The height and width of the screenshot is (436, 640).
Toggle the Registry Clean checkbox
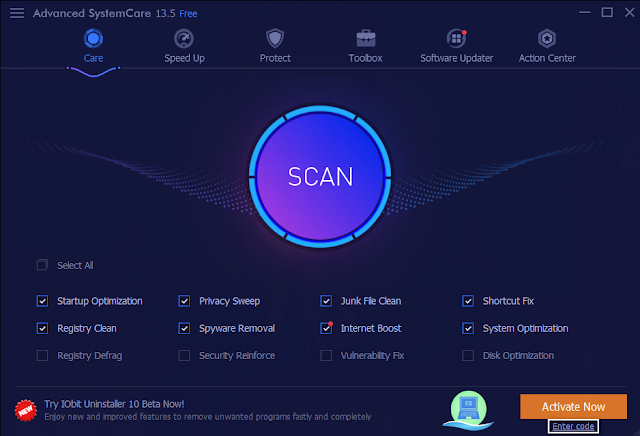(42, 329)
